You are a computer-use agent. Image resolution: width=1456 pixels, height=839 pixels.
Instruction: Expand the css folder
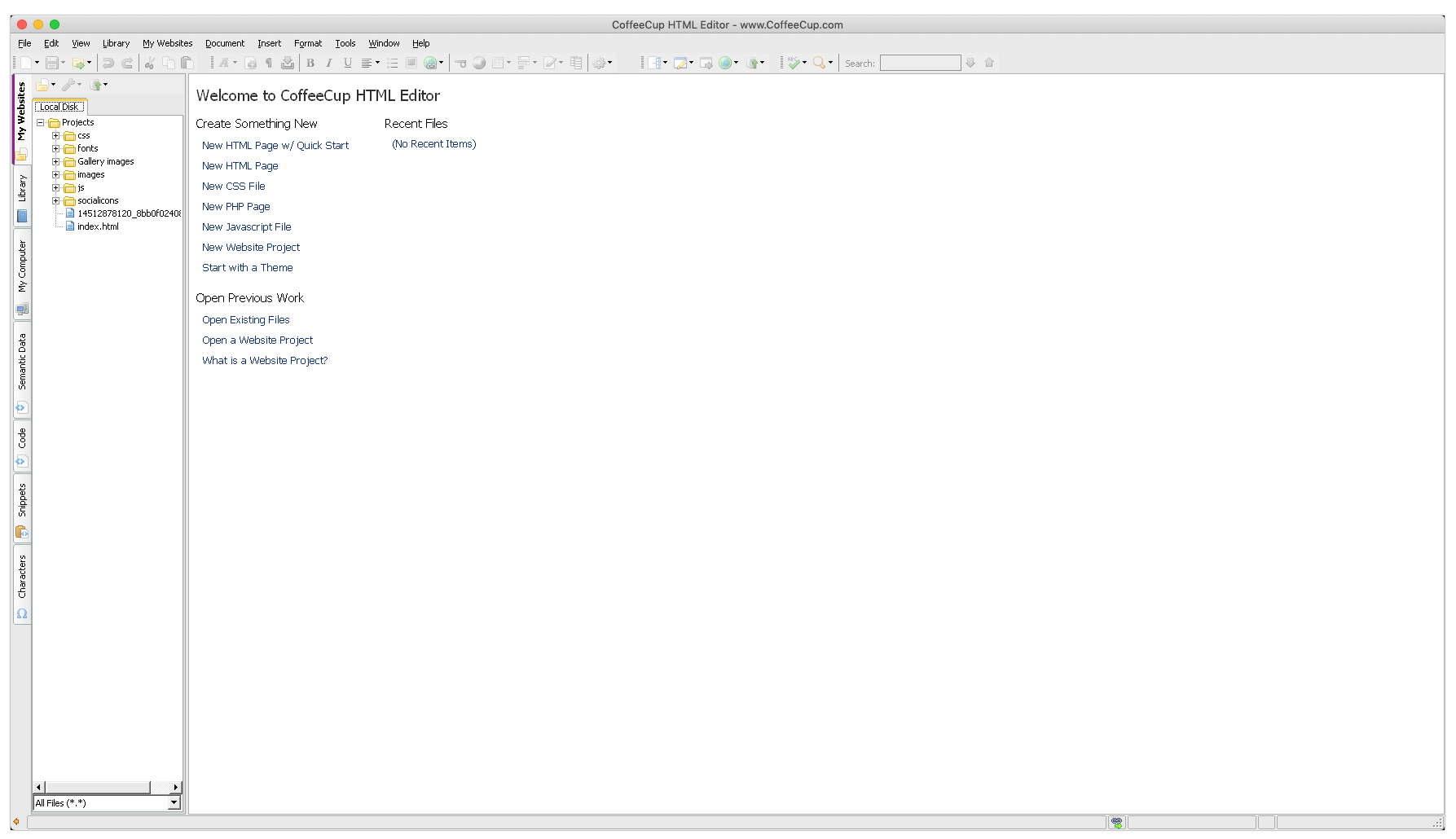(56, 135)
